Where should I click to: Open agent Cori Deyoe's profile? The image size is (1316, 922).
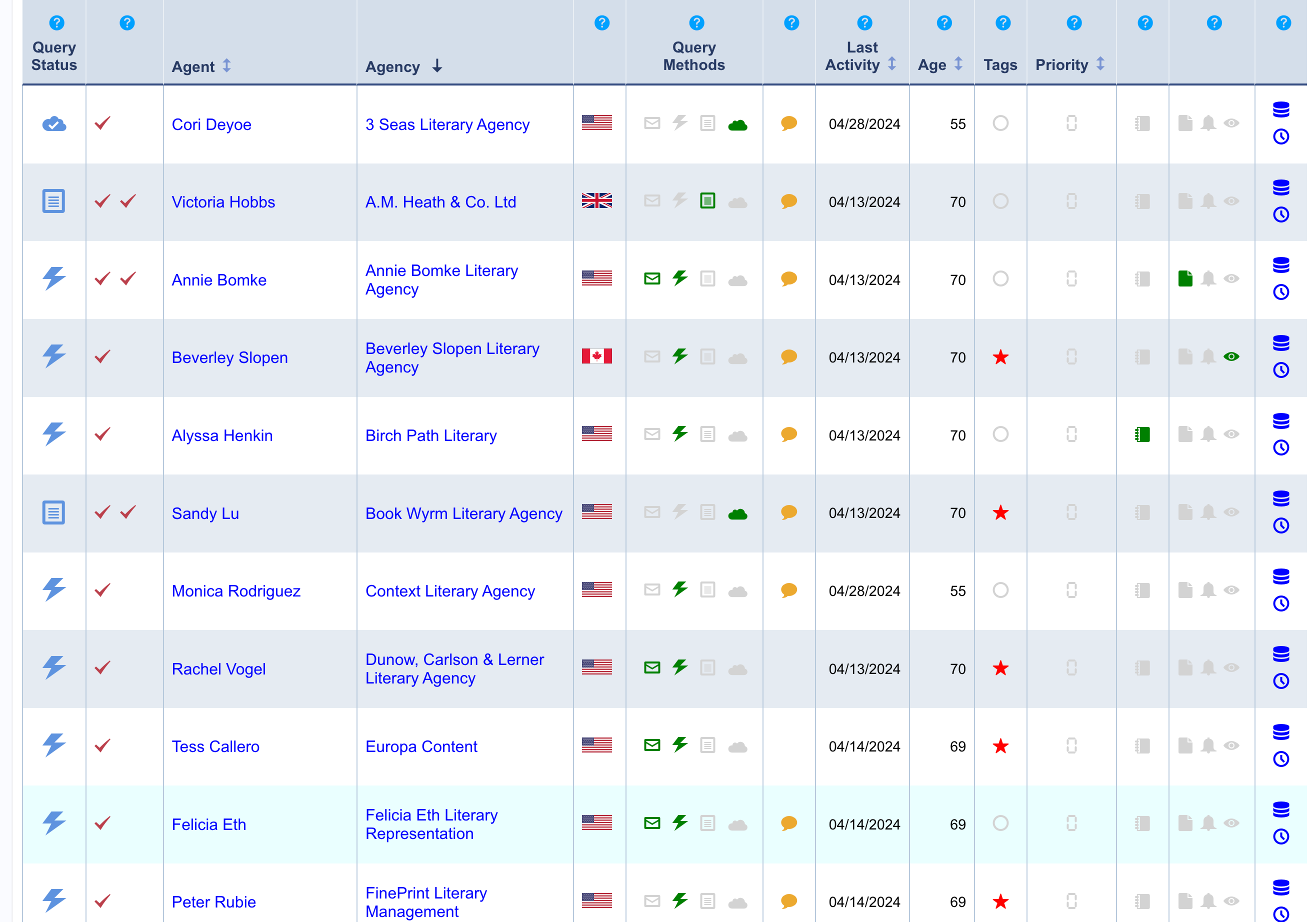coord(211,124)
